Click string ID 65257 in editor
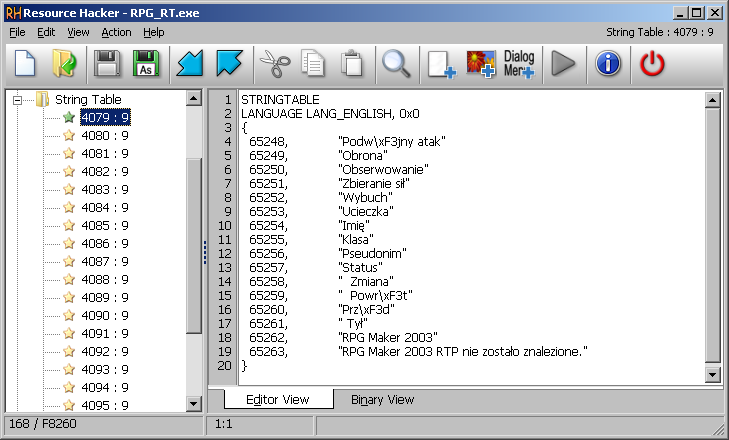This screenshot has width=729, height=440. coord(268,267)
